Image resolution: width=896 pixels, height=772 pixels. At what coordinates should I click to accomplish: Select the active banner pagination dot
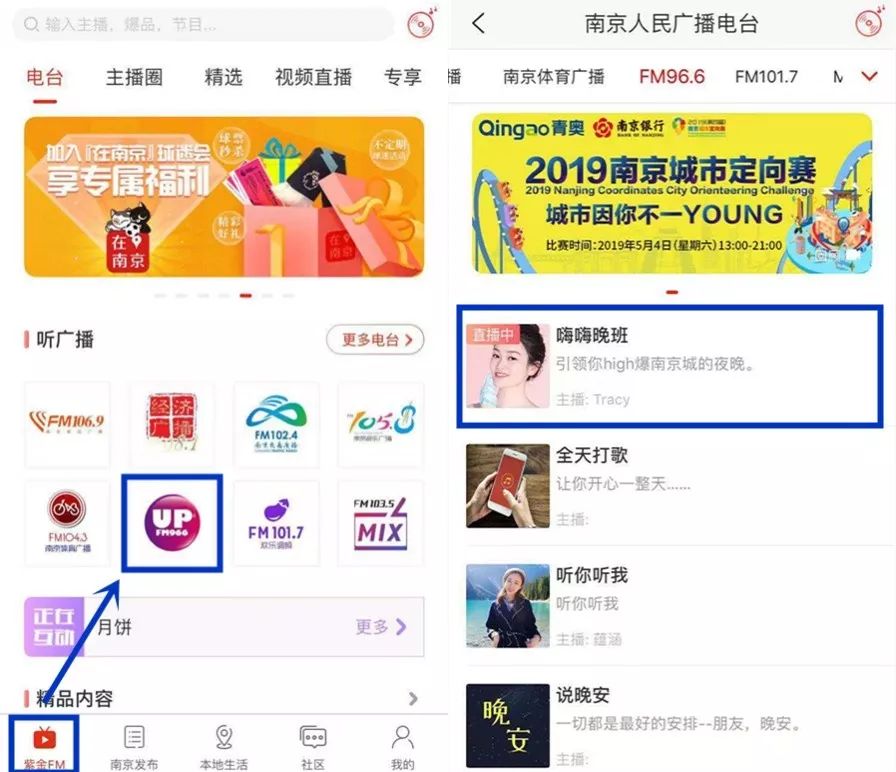point(246,295)
